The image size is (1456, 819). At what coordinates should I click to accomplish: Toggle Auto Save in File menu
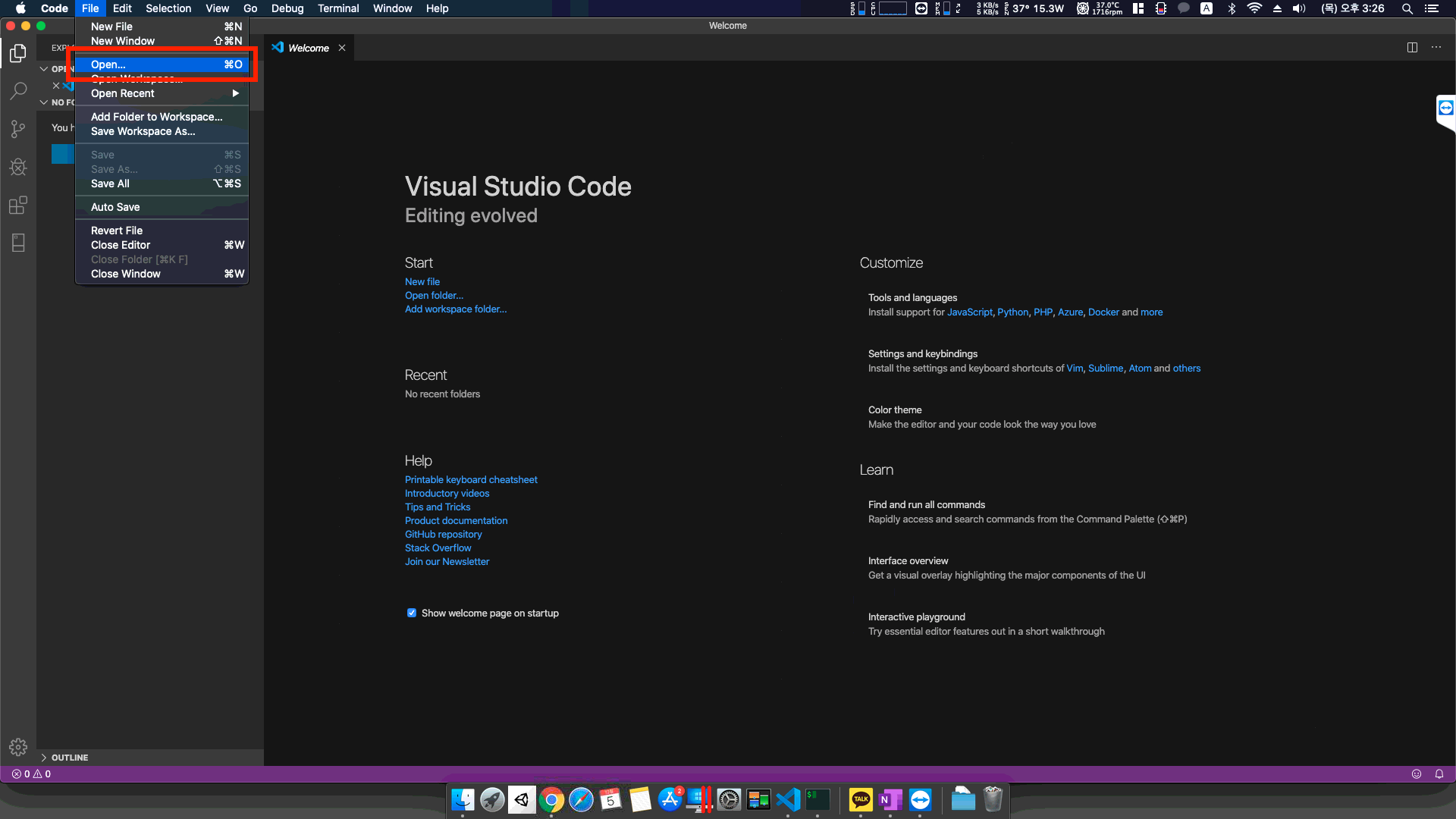coord(115,207)
